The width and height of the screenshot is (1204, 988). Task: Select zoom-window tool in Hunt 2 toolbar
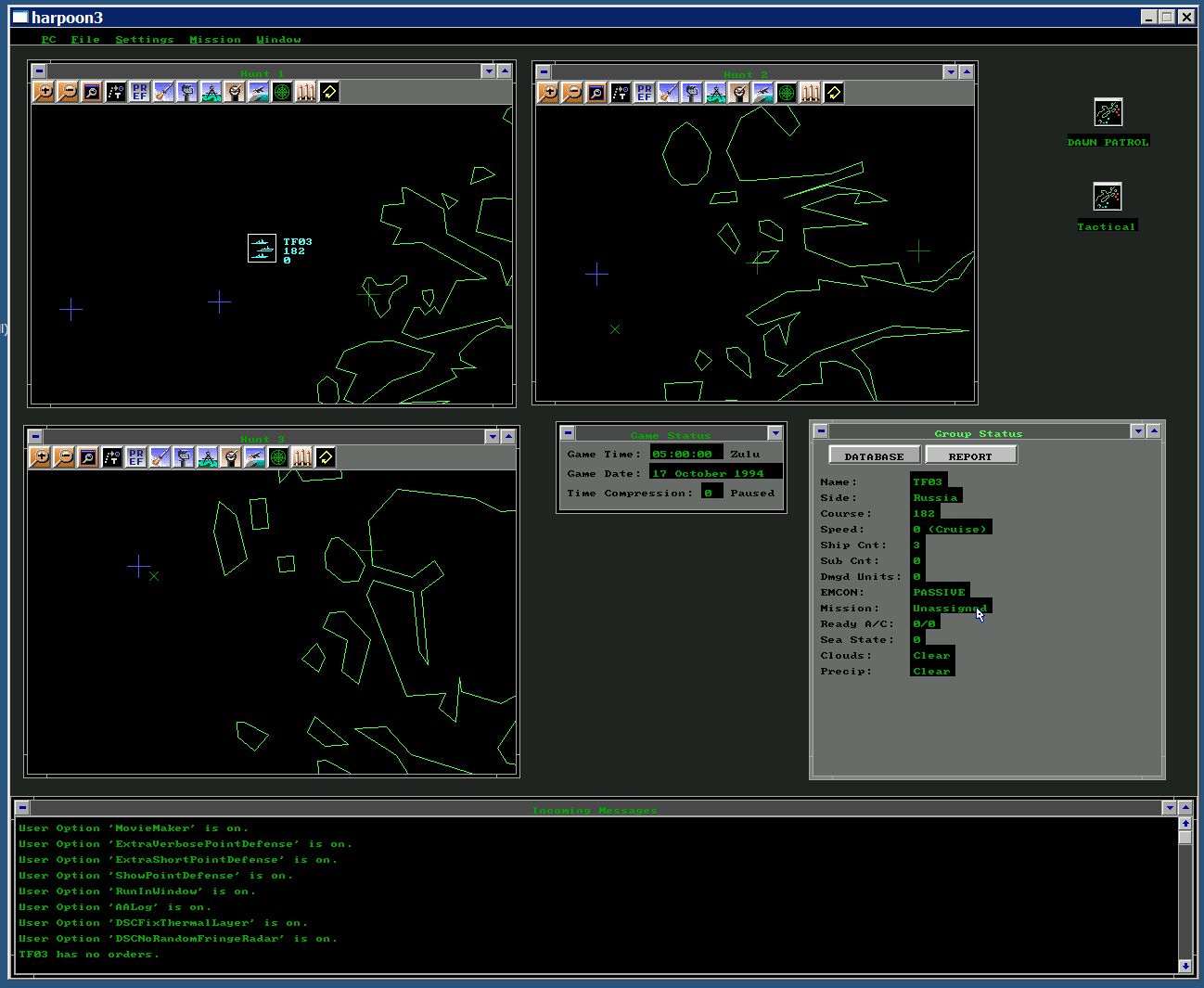[596, 92]
